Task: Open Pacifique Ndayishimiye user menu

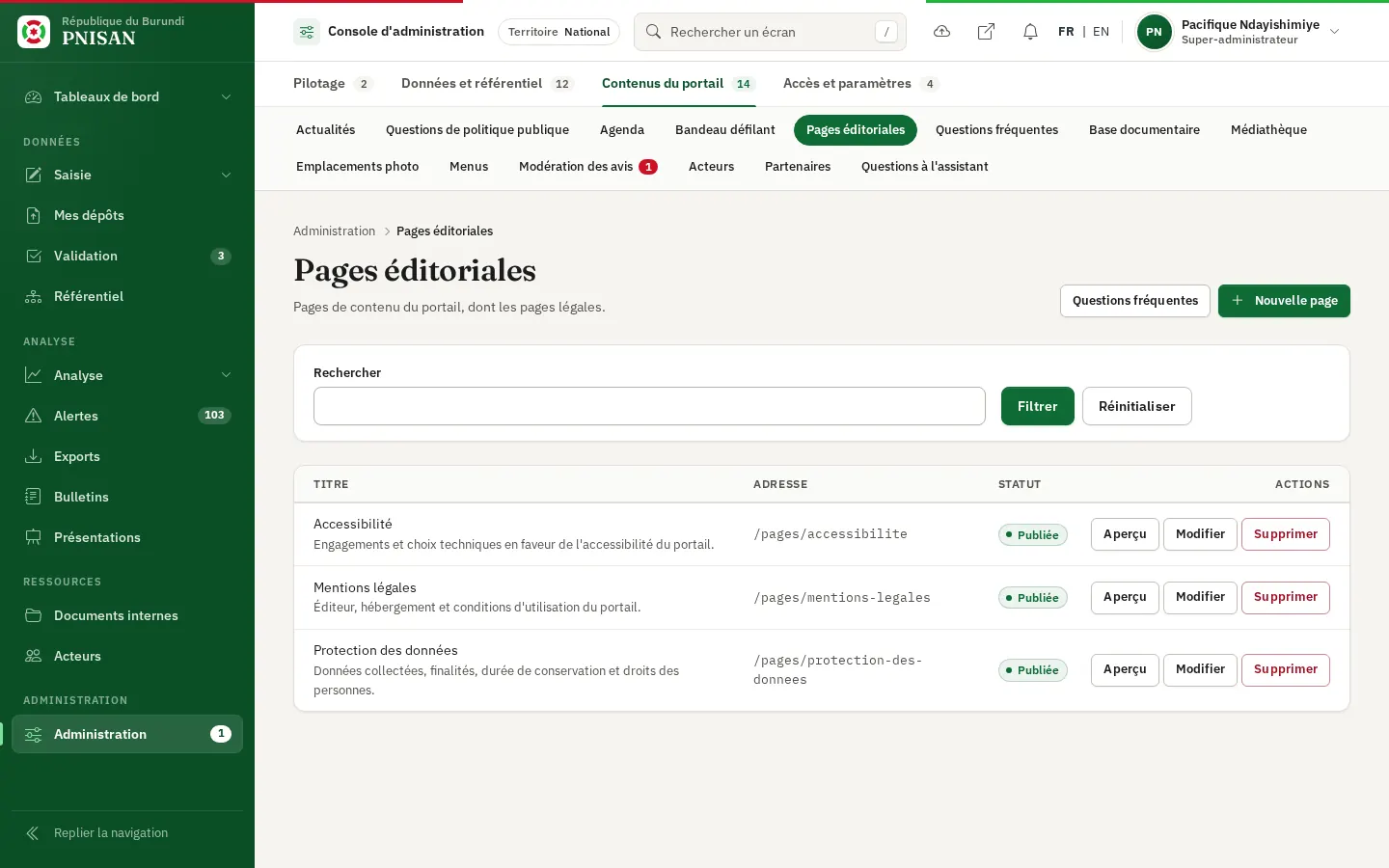Action: click(1240, 32)
